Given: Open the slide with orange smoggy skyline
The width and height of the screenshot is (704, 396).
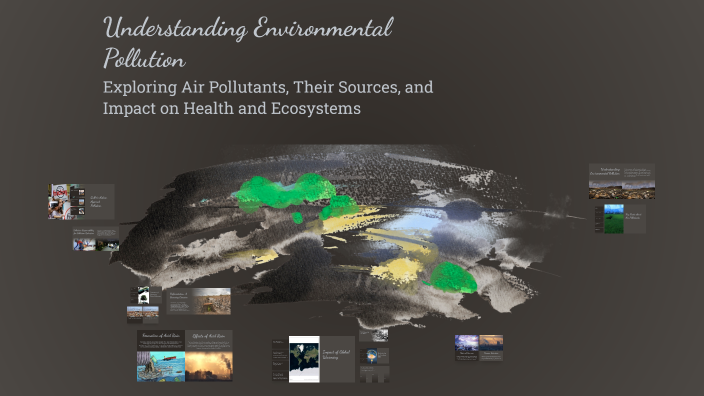Looking at the screenshot, I should tap(491, 348).
